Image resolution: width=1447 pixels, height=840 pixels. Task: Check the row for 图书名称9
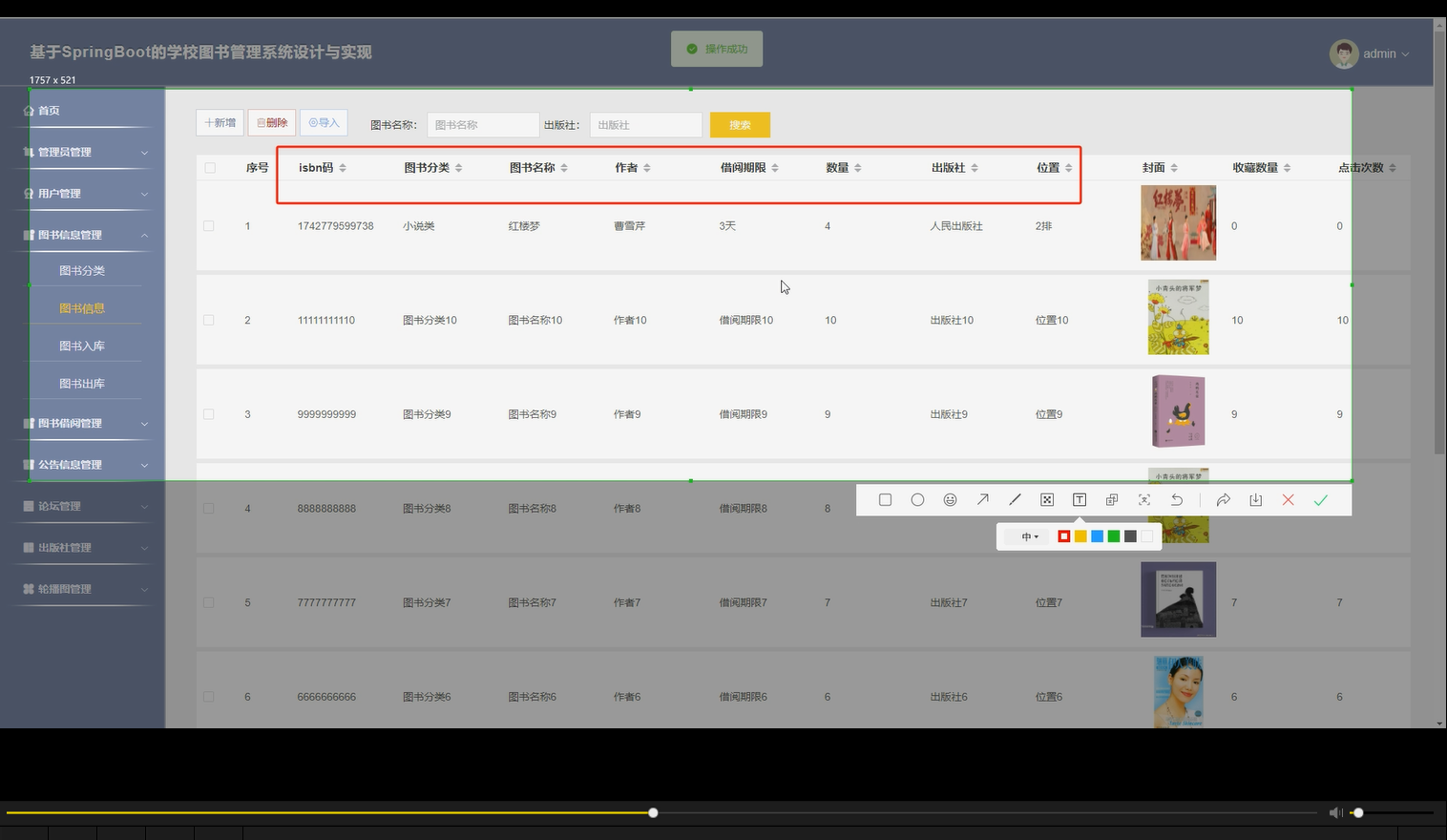(x=209, y=414)
